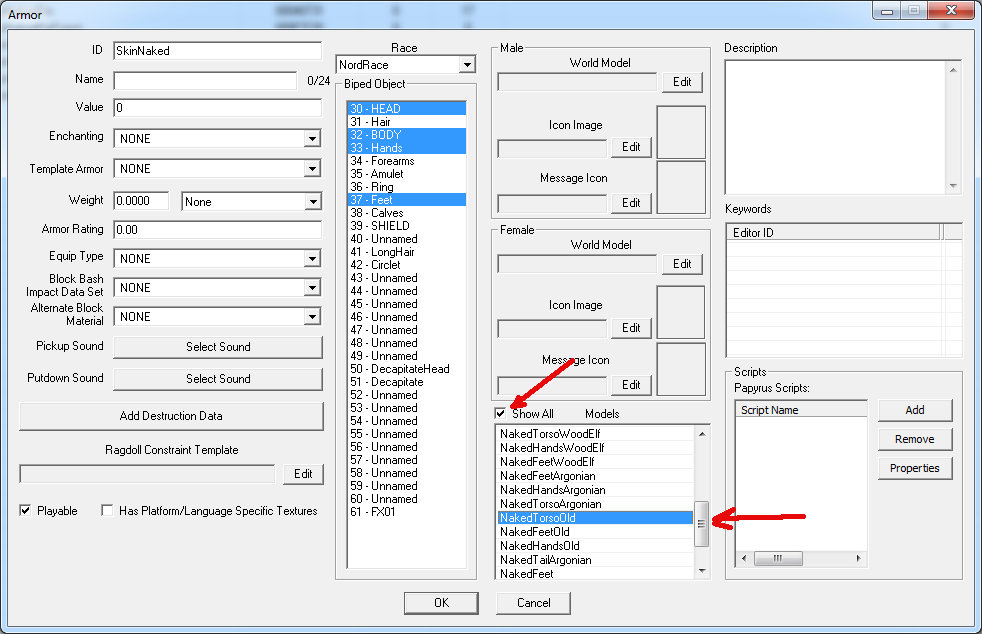982x634 pixels.
Task: Select NakedFeetArgonian model
Action: pyautogui.click(x=596, y=476)
